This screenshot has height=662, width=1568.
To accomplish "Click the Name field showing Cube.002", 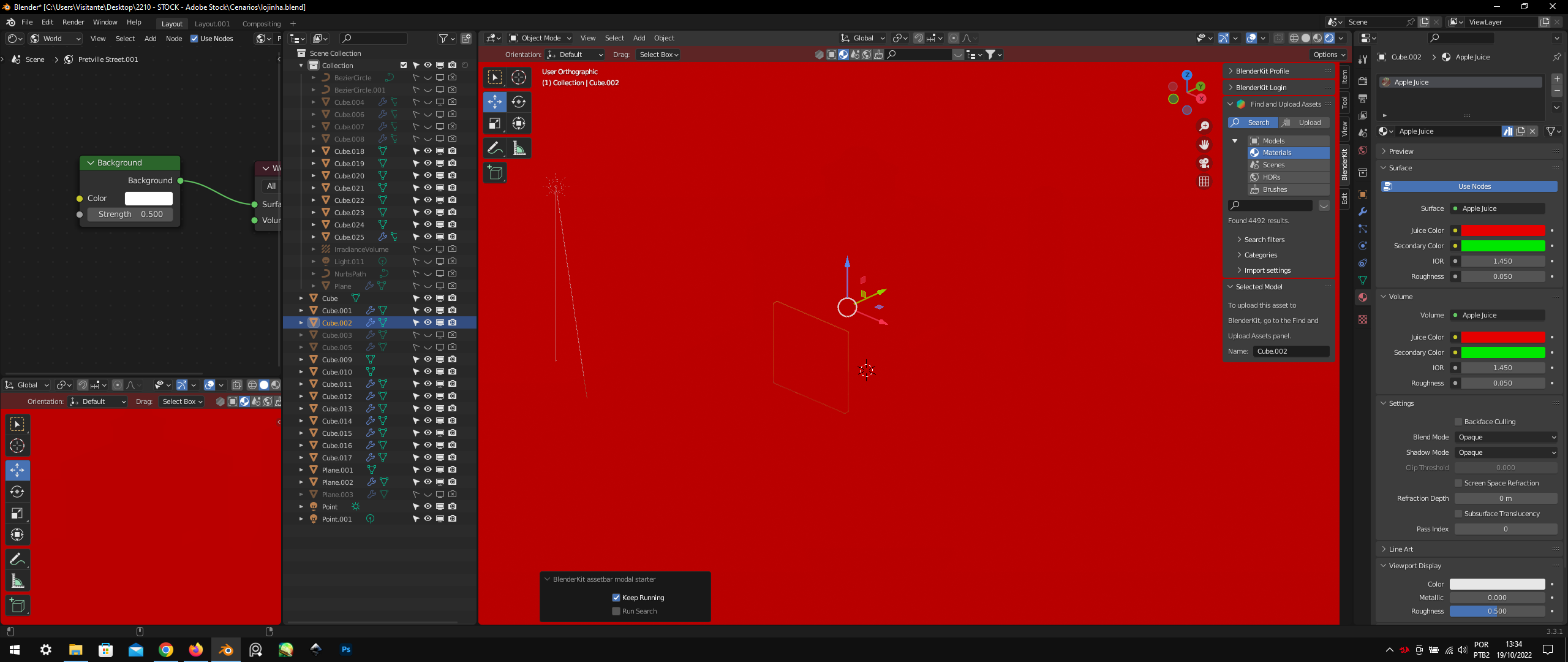I will coord(1291,351).
